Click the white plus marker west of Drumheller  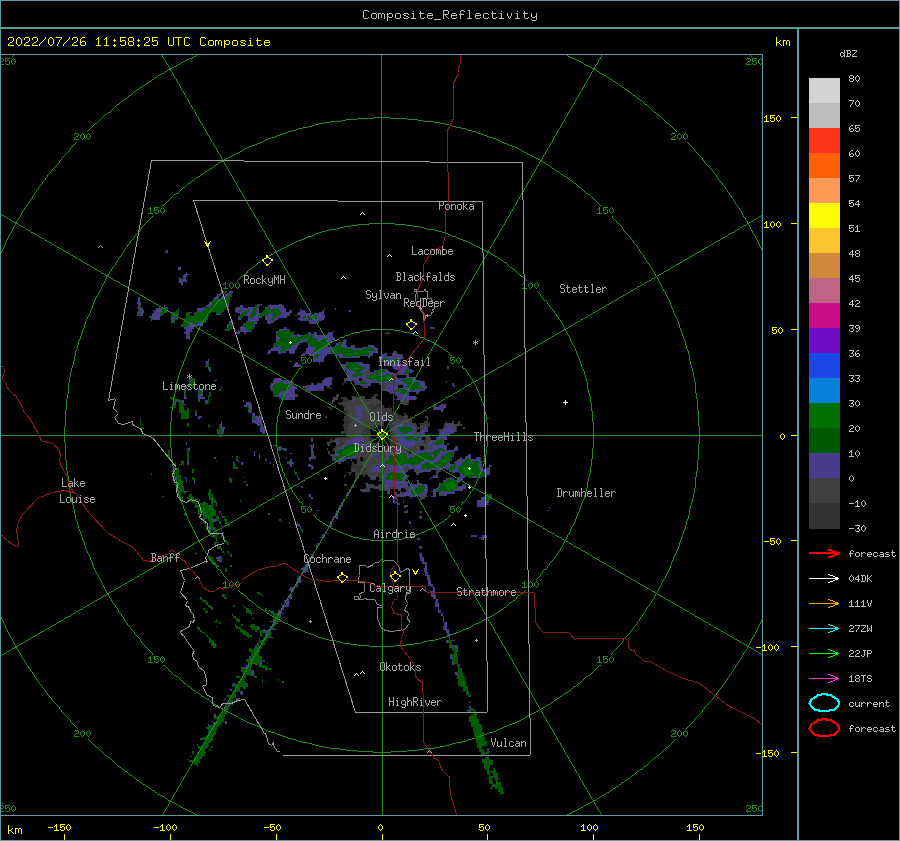coord(565,402)
